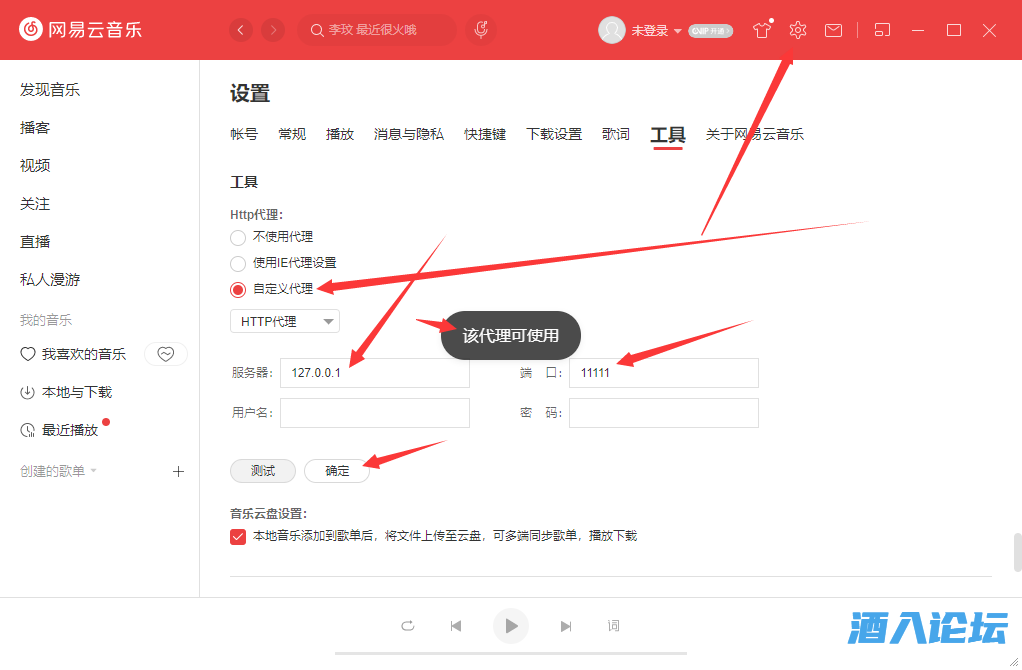Select 使用IE代理设置 radio option
Viewport: 1022px width, 670px height.
[x=238, y=263]
